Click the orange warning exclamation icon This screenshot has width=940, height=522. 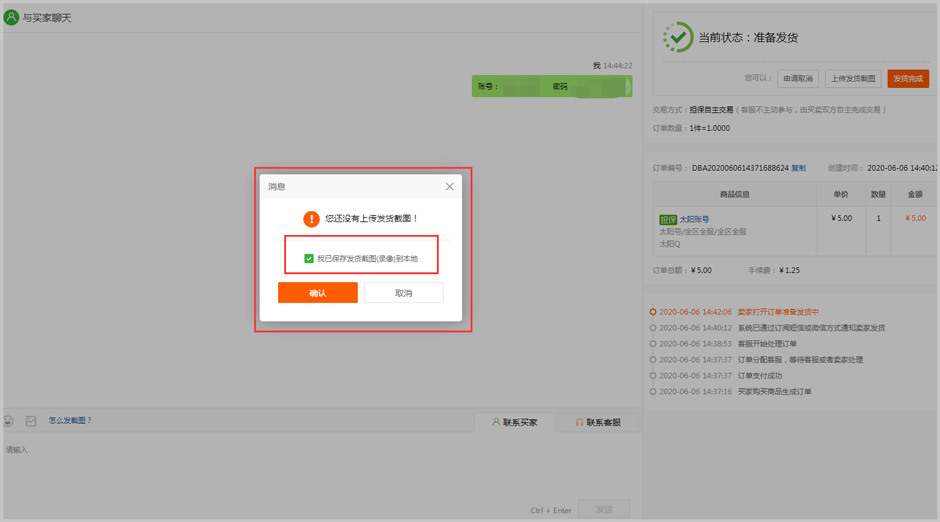point(311,219)
